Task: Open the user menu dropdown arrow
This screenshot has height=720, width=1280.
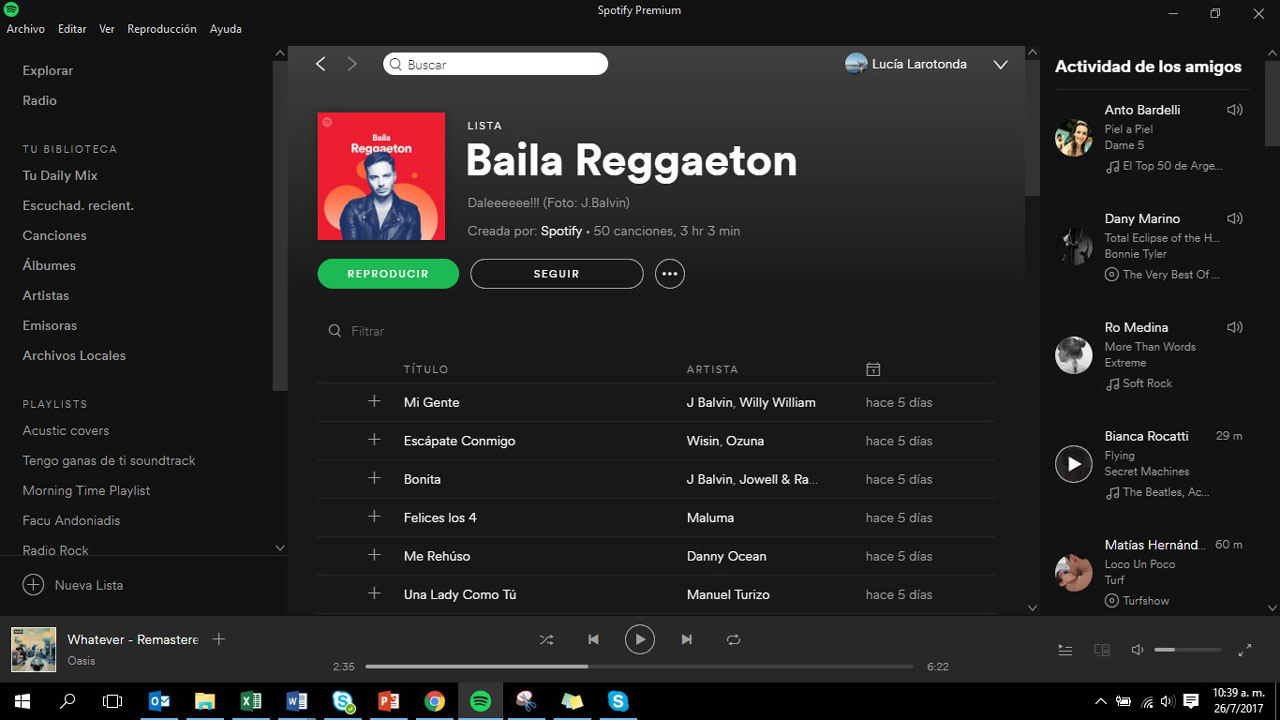Action: pyautogui.click(x=1000, y=64)
